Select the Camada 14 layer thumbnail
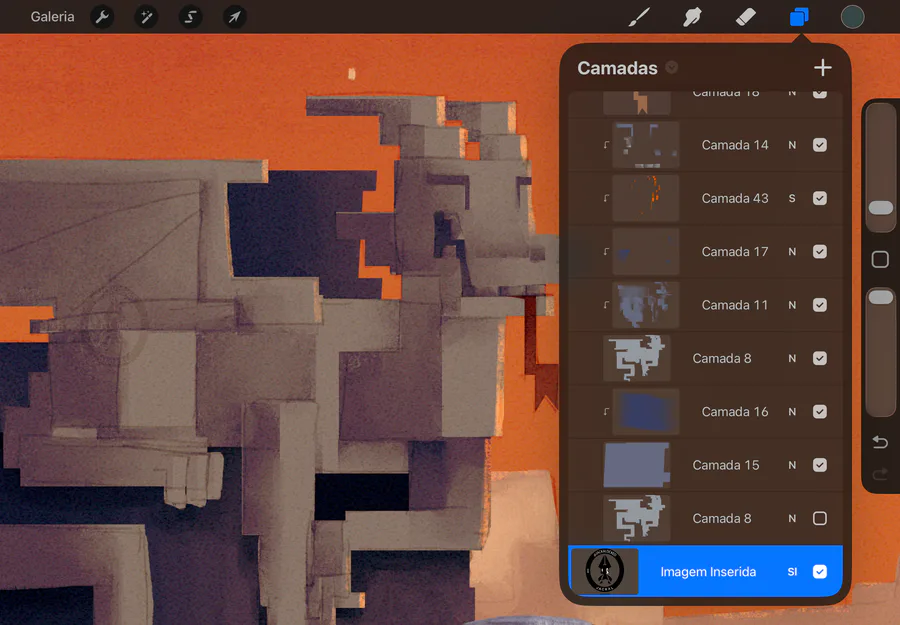The image size is (900, 625). (x=646, y=145)
